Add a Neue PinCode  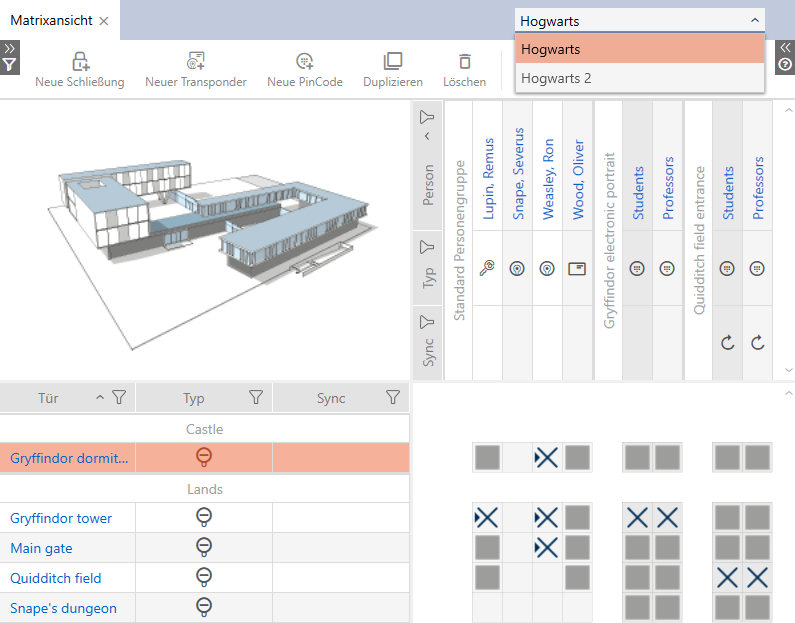[304, 62]
